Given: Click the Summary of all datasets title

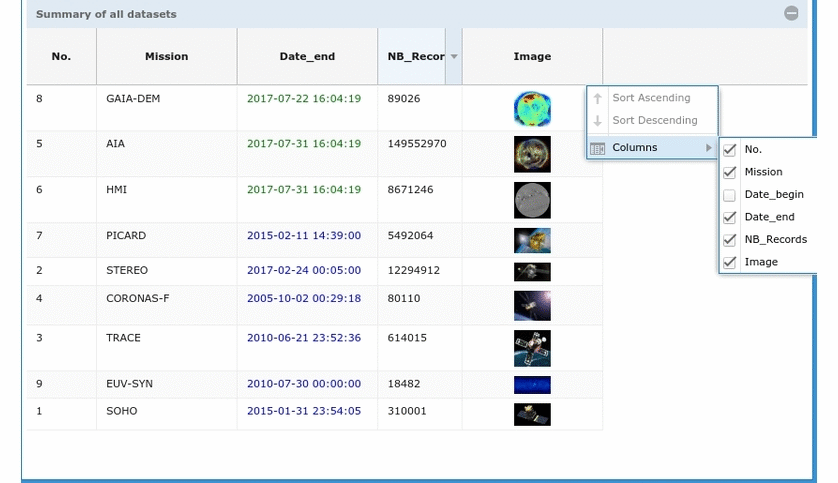Looking at the screenshot, I should 106,14.
